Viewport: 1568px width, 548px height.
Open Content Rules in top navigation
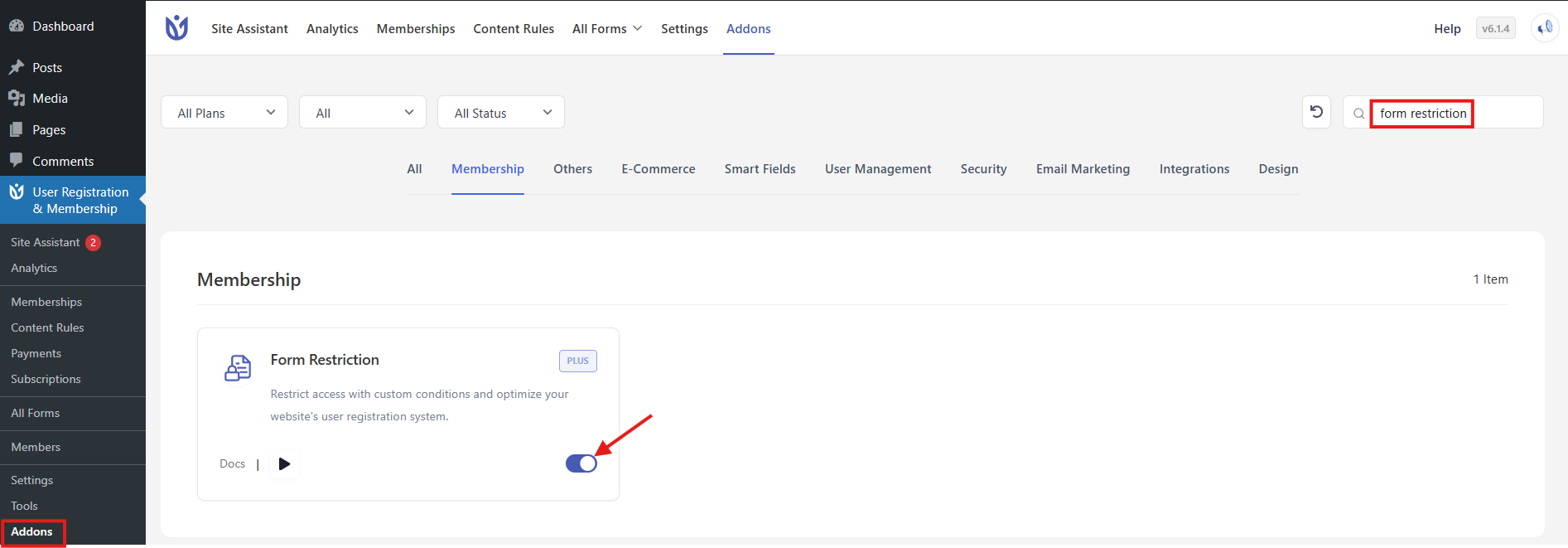(514, 28)
